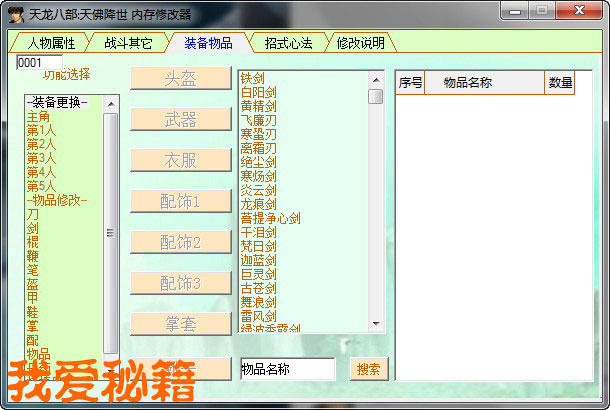Viewport: 610px width, 410px height.
Task: Click the 衣服 button
Action: (x=181, y=160)
